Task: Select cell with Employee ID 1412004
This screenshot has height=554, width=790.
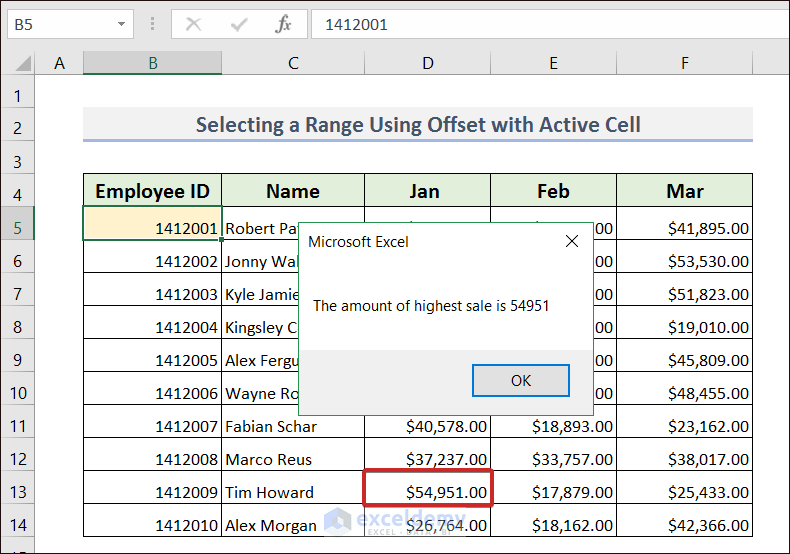Action: pos(153,322)
